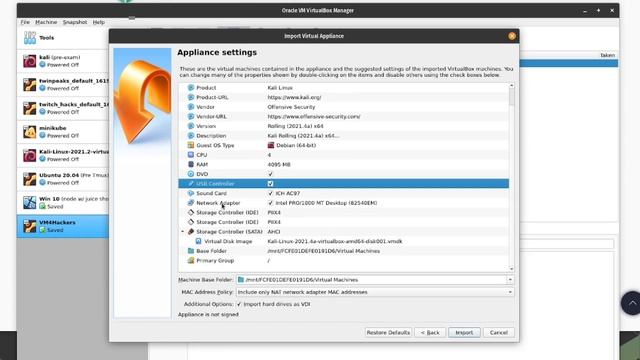
Task: Select the Win 10 VM icon
Action: tap(29, 202)
